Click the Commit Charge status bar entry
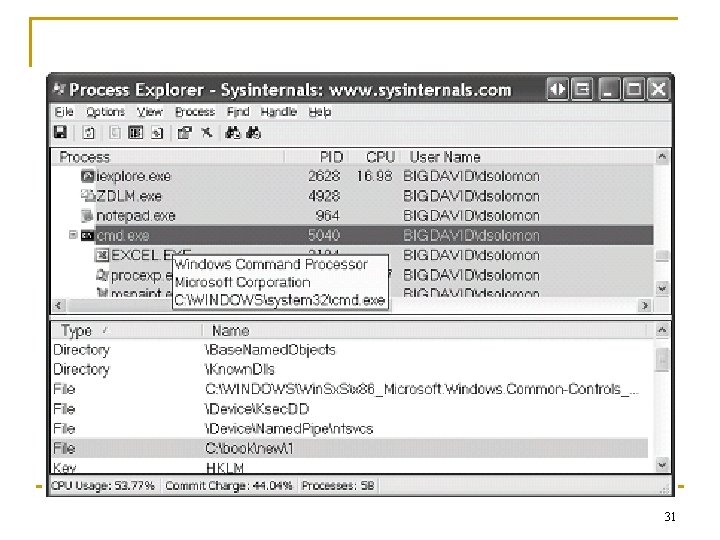The width and height of the screenshot is (720, 540). coord(229,485)
